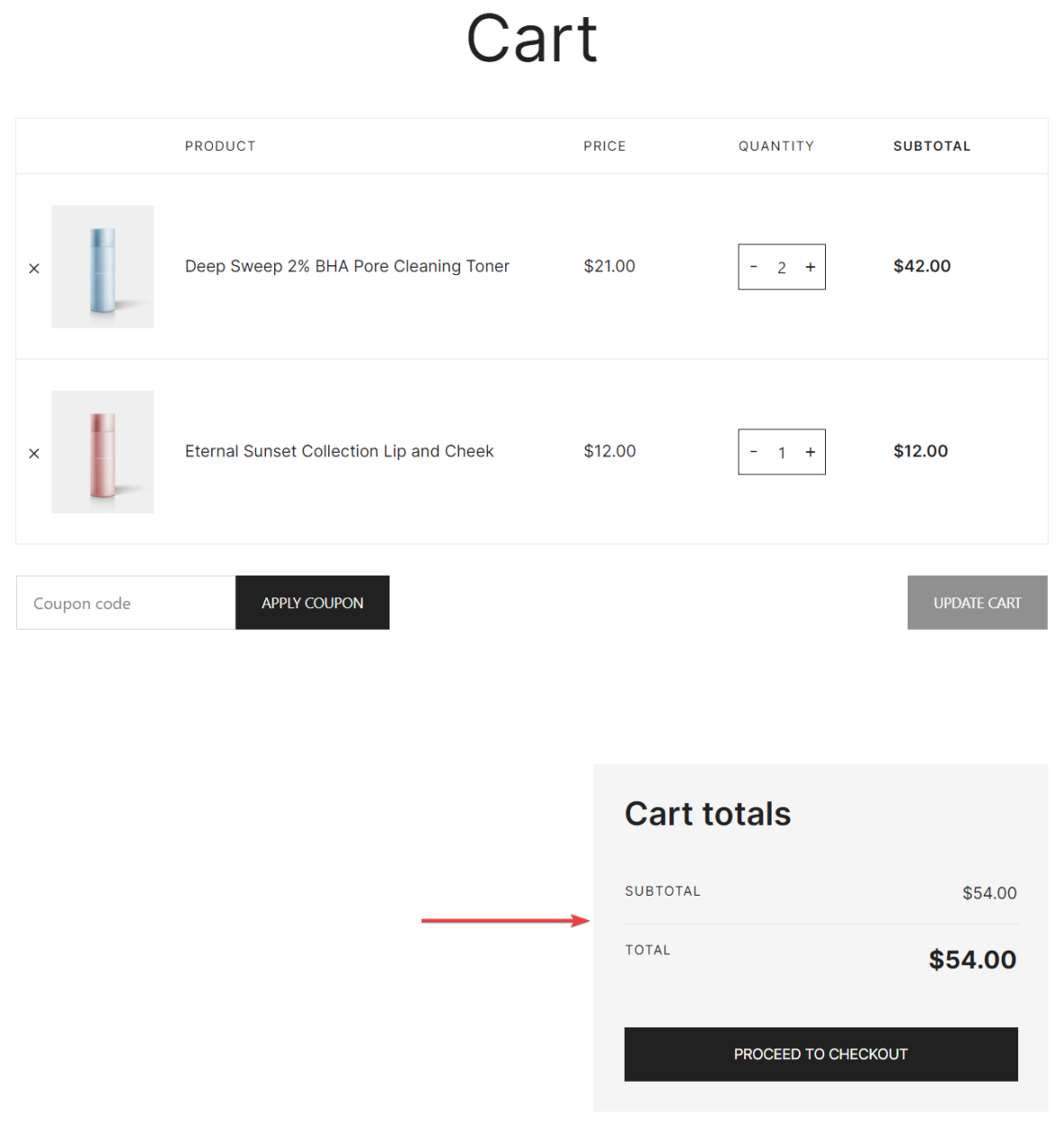Remove Deep Sweep Toner with the X icon

pyautogui.click(x=34, y=267)
